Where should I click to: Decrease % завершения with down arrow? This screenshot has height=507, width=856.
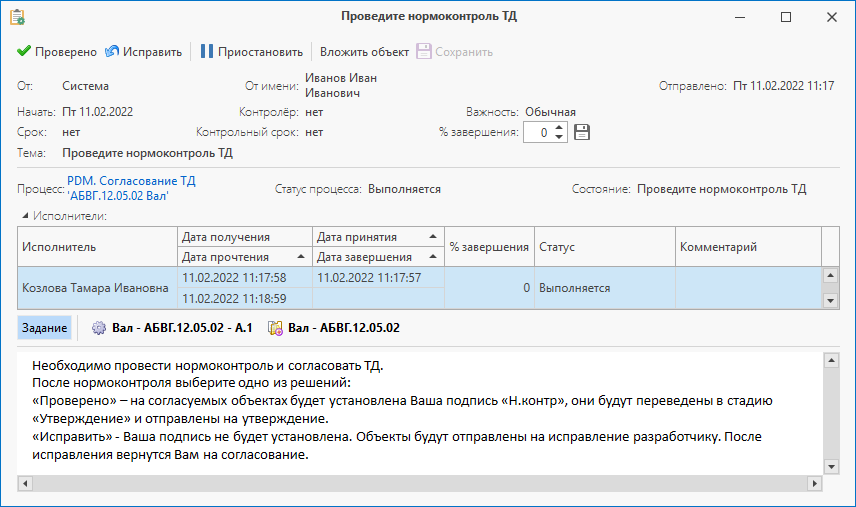coord(559,136)
